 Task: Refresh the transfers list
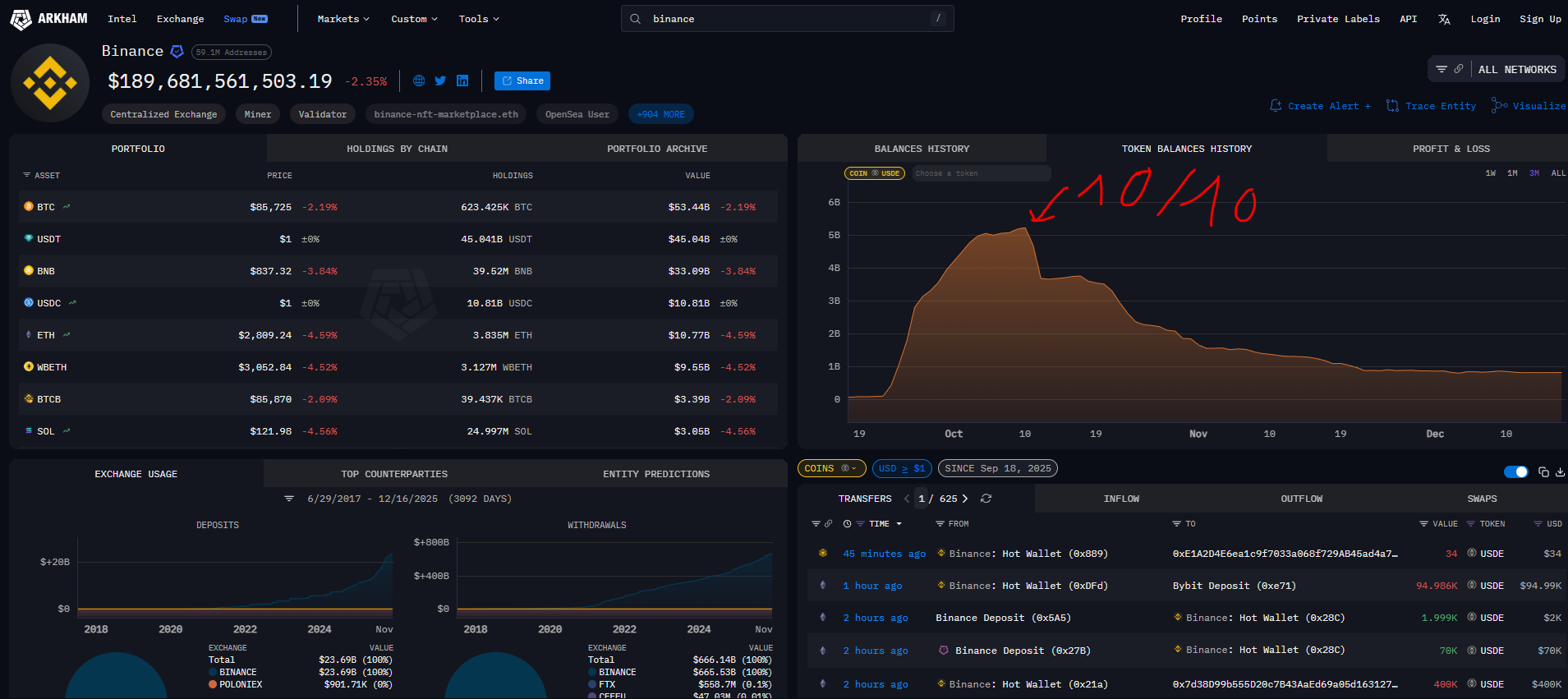(986, 499)
